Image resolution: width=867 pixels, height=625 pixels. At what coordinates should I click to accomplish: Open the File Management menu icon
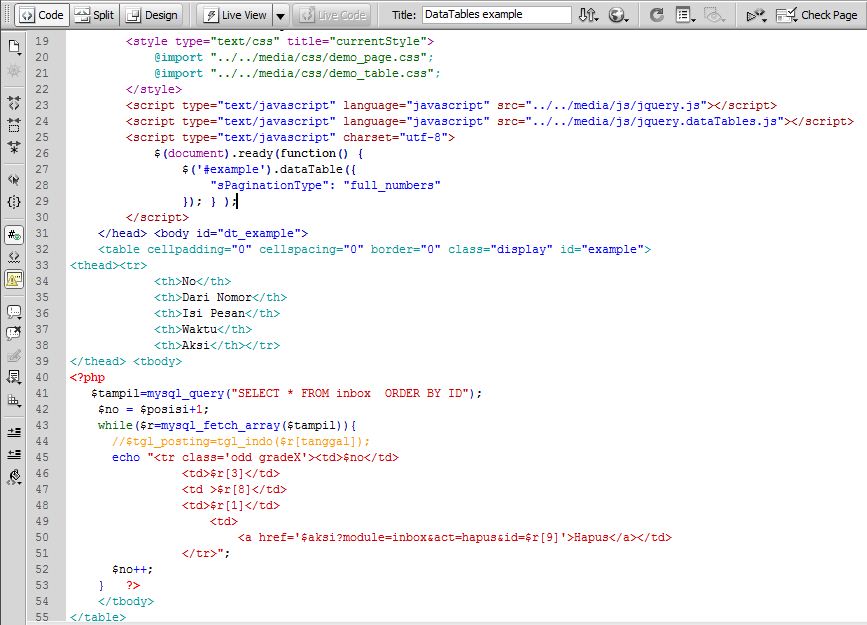pyautogui.click(x=588, y=15)
